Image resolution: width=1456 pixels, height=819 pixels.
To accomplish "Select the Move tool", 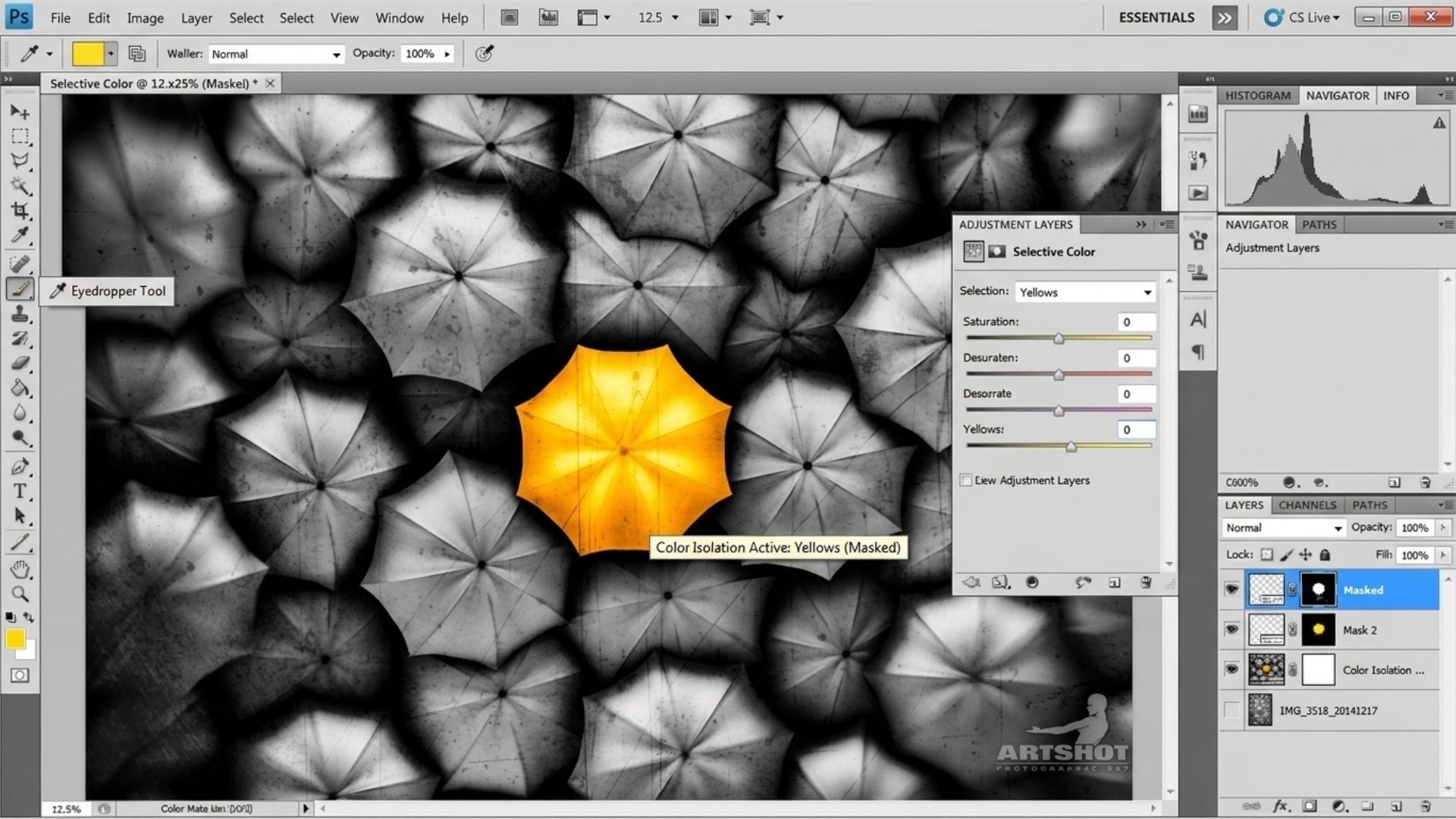I will [20, 112].
